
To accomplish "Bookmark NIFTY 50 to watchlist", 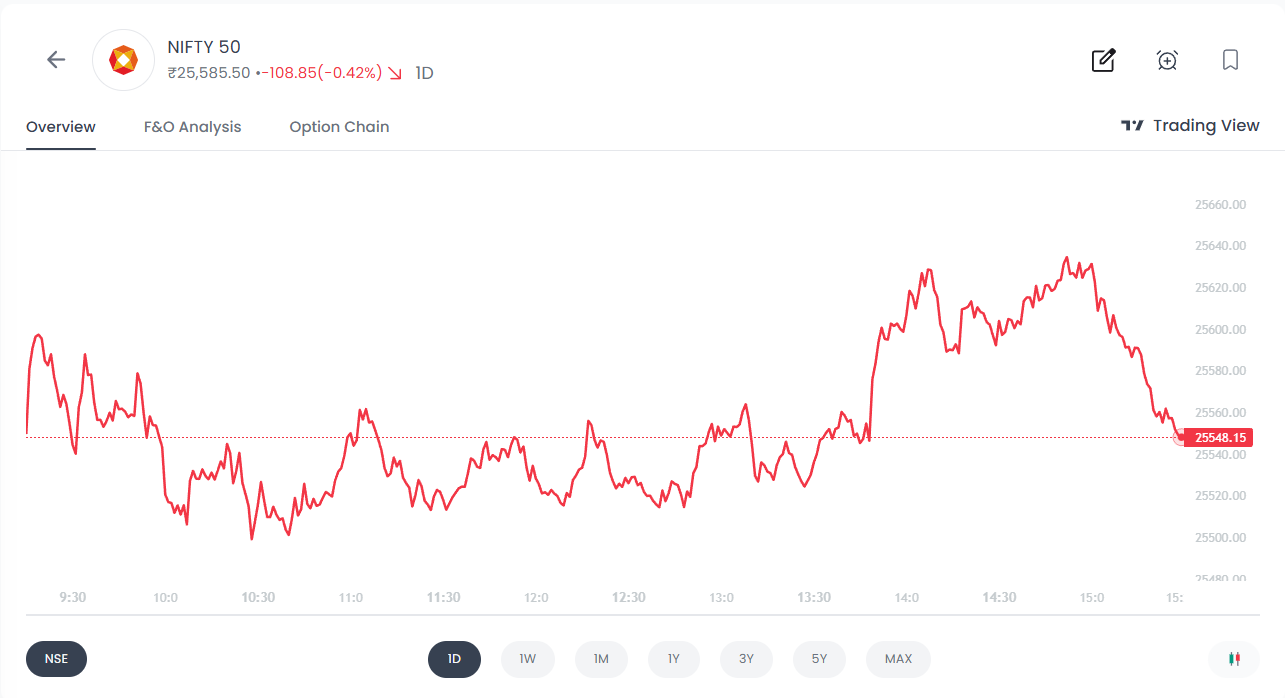I will (x=1230, y=60).
